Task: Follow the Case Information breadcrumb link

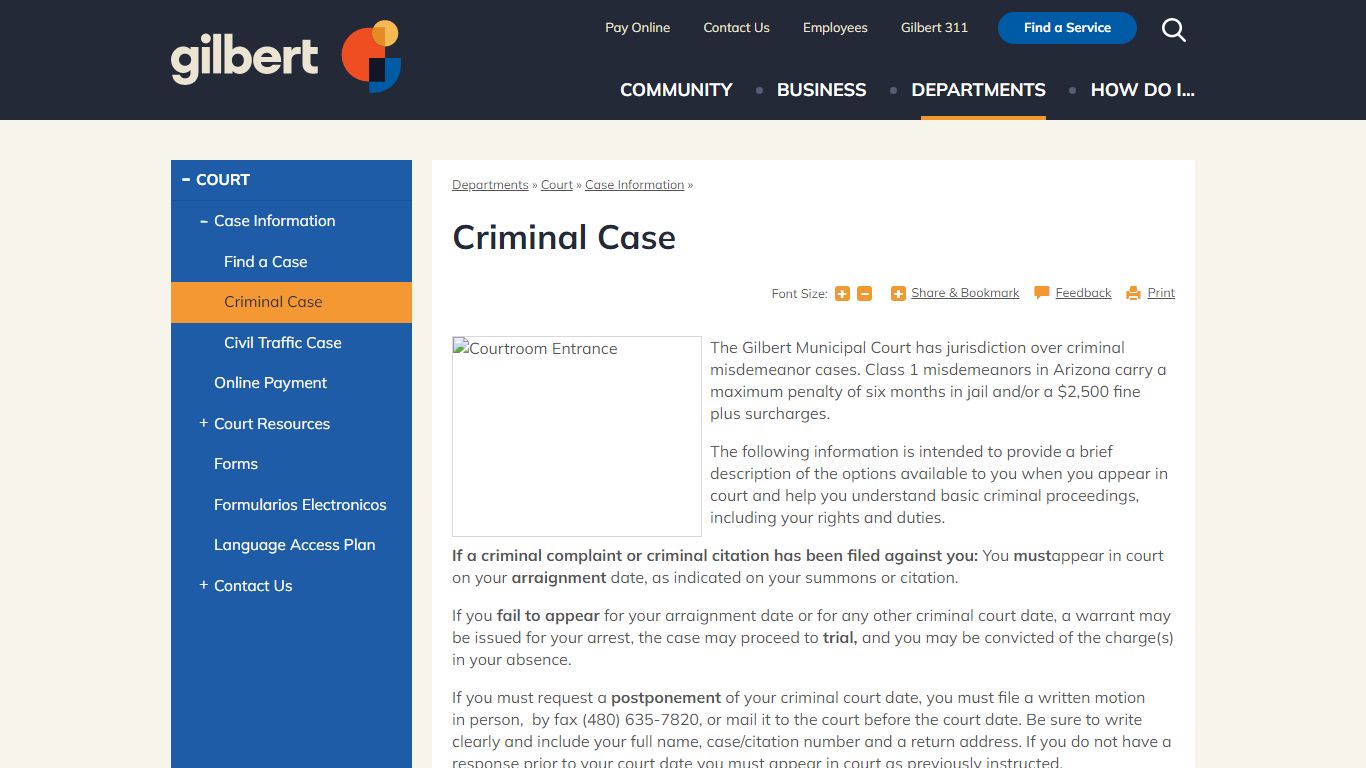Action: pyautogui.click(x=634, y=184)
